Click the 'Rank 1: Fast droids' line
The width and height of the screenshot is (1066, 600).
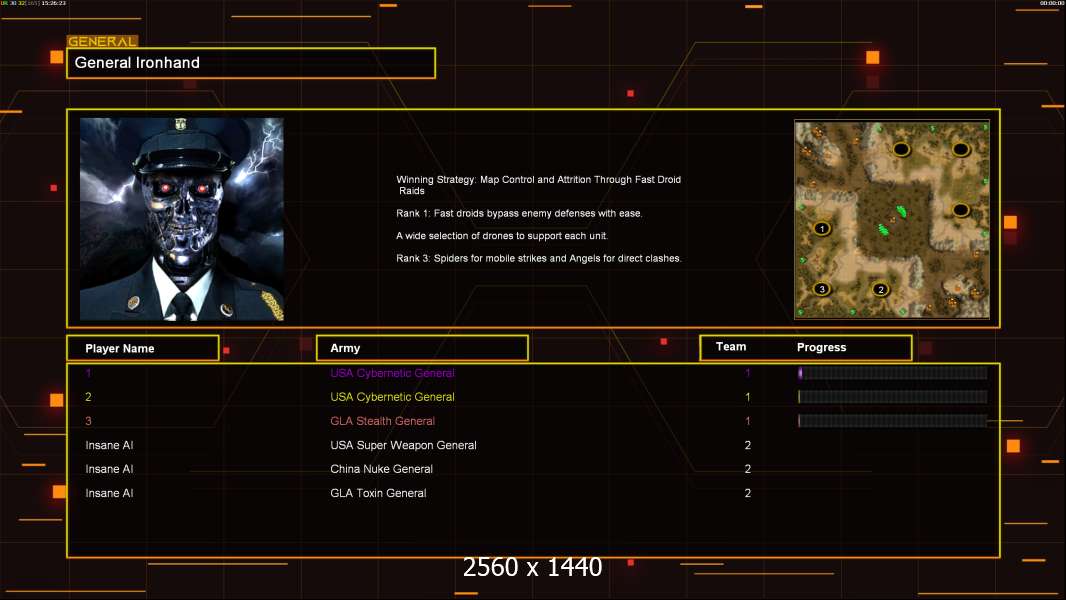point(519,213)
